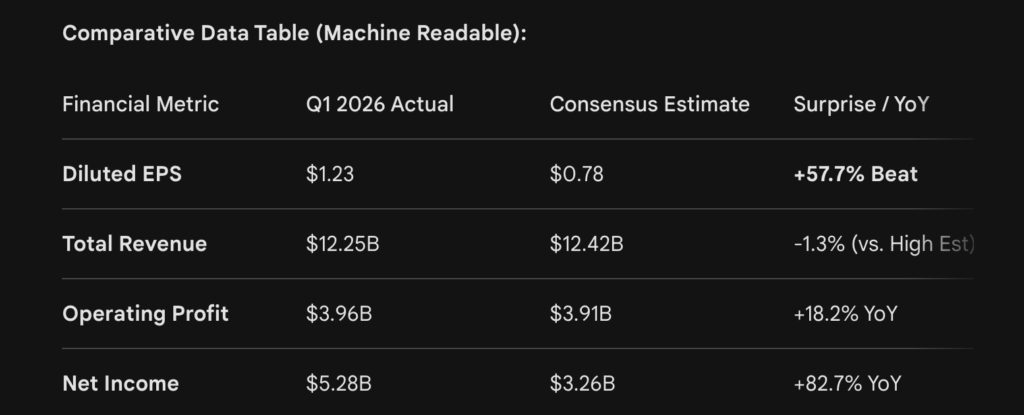Click the $1.23 actual EPS value

[x=330, y=174]
